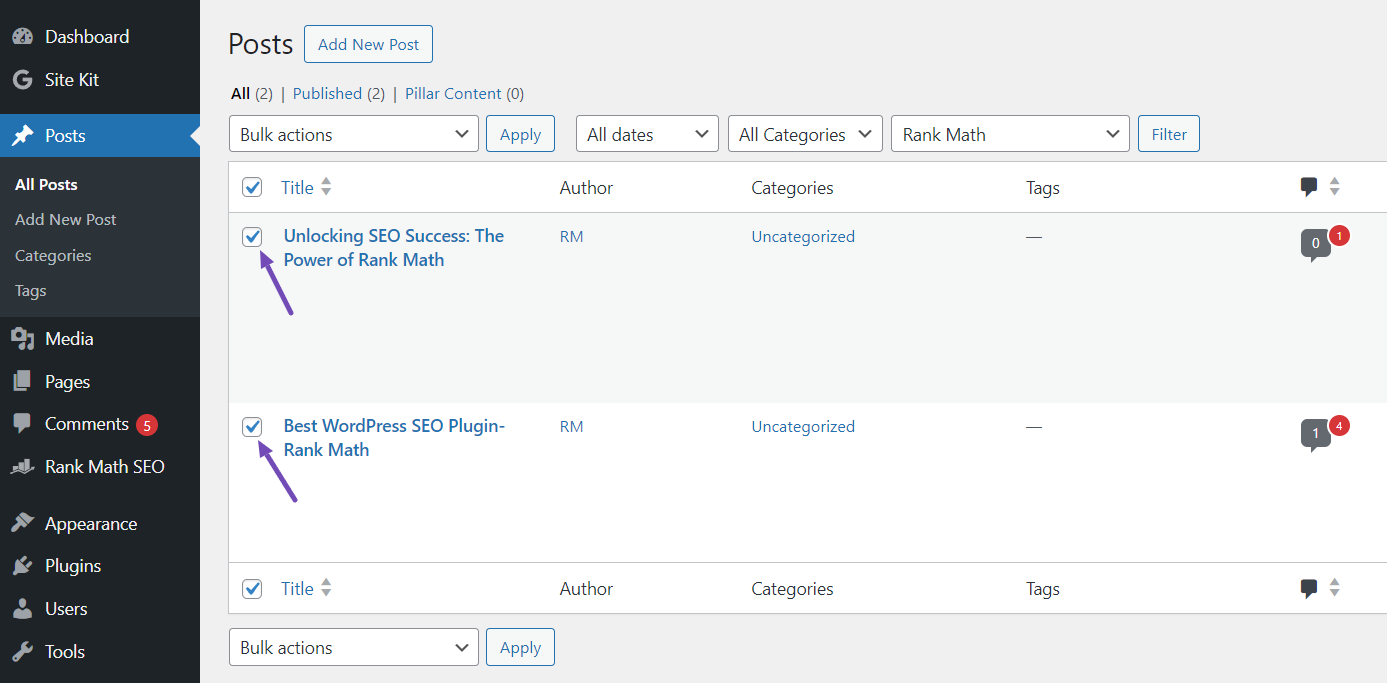Image resolution: width=1387 pixels, height=683 pixels.
Task: Click sort arrows beside footer Title
Action: pyautogui.click(x=326, y=588)
